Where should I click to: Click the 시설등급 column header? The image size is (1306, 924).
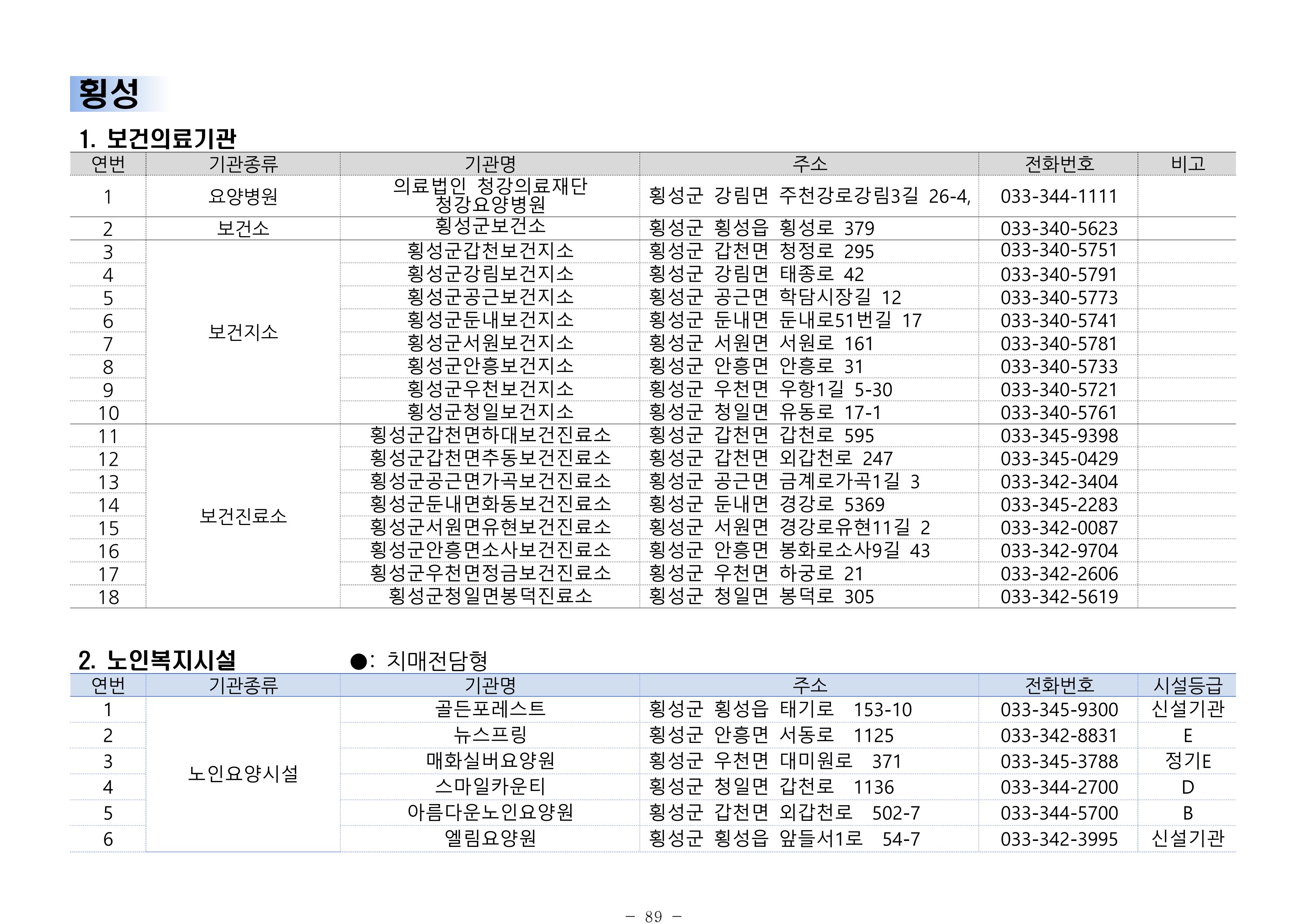click(x=1188, y=686)
